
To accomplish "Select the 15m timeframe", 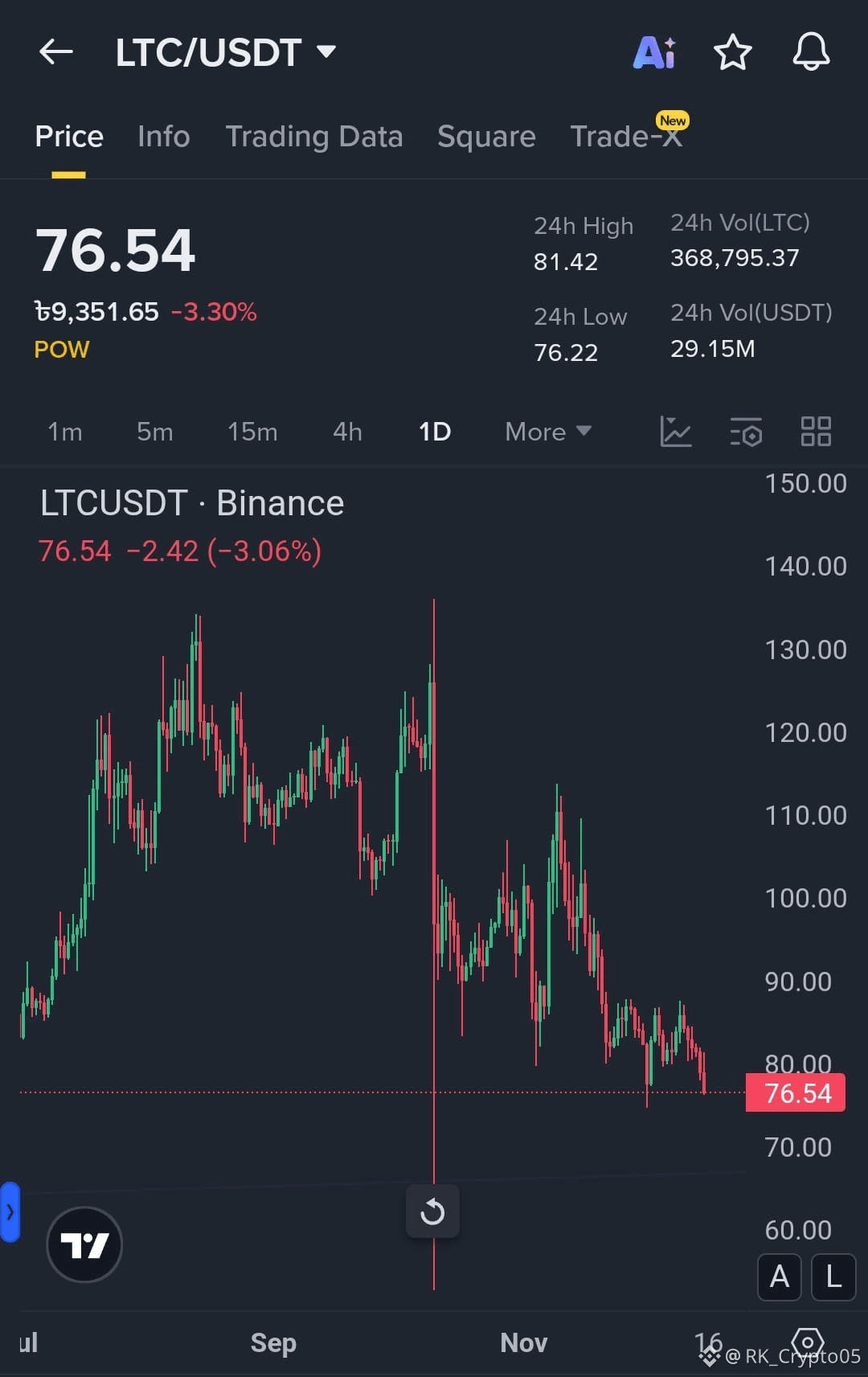I will pos(252,432).
